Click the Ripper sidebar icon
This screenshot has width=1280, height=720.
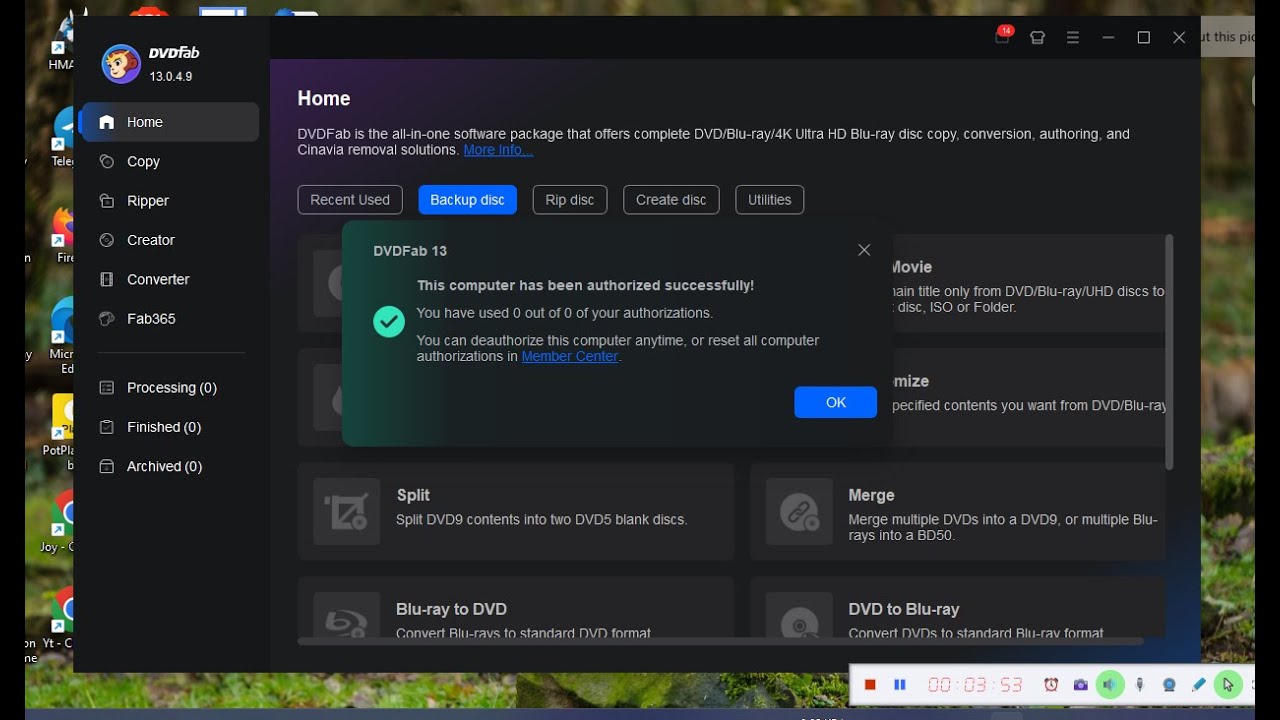pyautogui.click(x=107, y=201)
